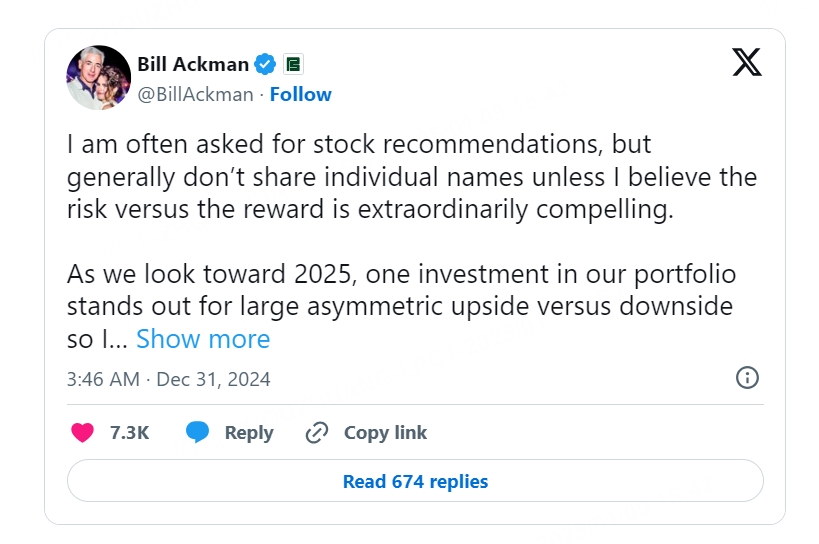
Task: Click the green affiliate badge icon
Action: [294, 64]
